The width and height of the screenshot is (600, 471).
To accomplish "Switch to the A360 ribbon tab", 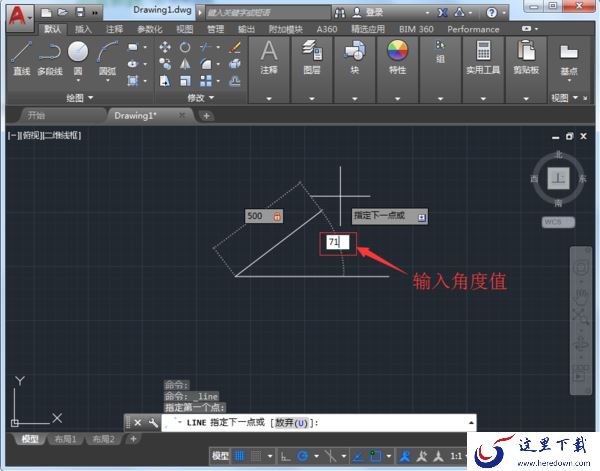I will pyautogui.click(x=327, y=29).
